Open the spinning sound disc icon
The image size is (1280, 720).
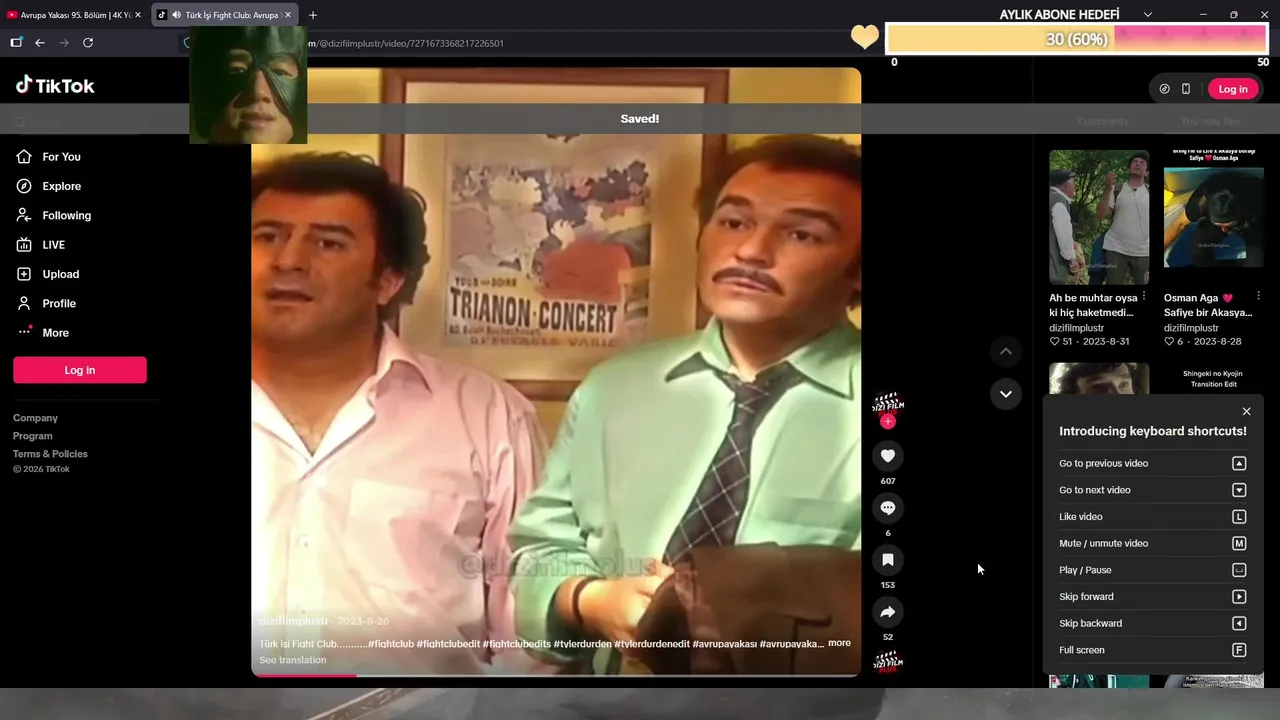tap(888, 663)
